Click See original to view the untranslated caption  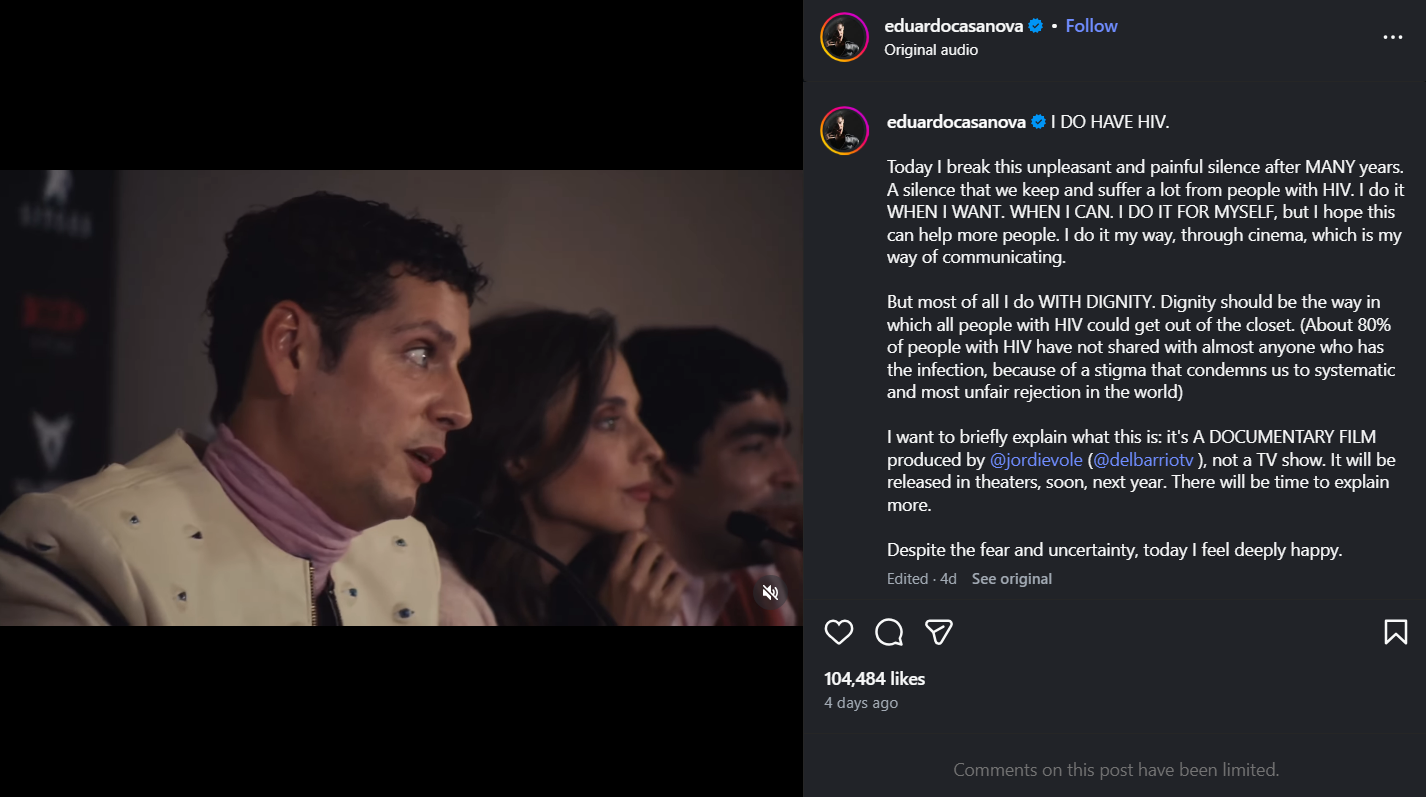(1011, 579)
